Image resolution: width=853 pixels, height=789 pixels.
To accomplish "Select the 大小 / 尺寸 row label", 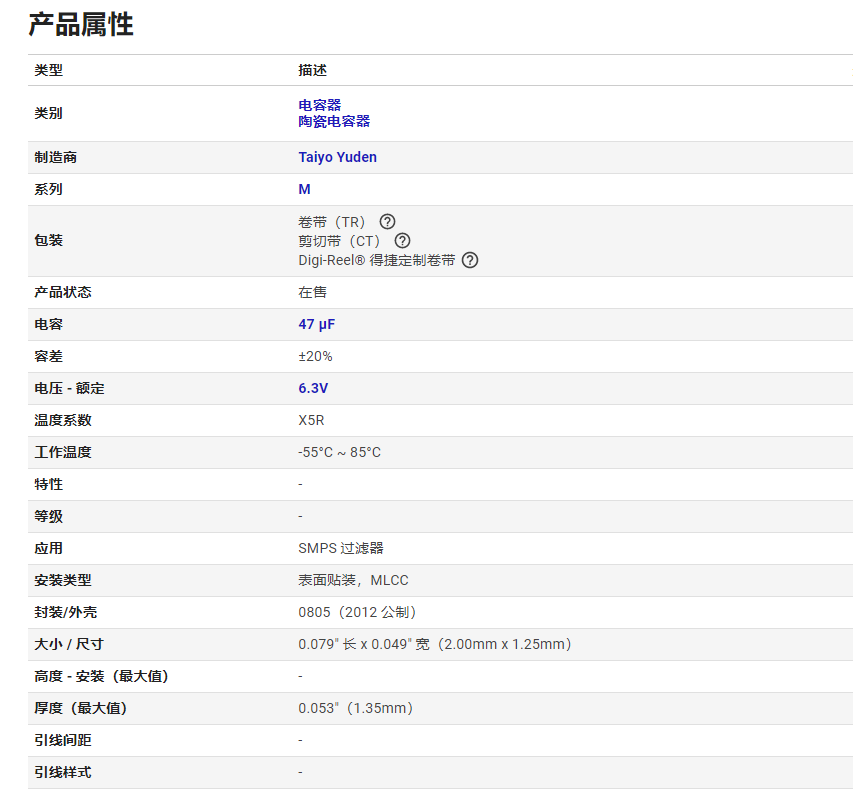I will pyautogui.click(x=69, y=644).
